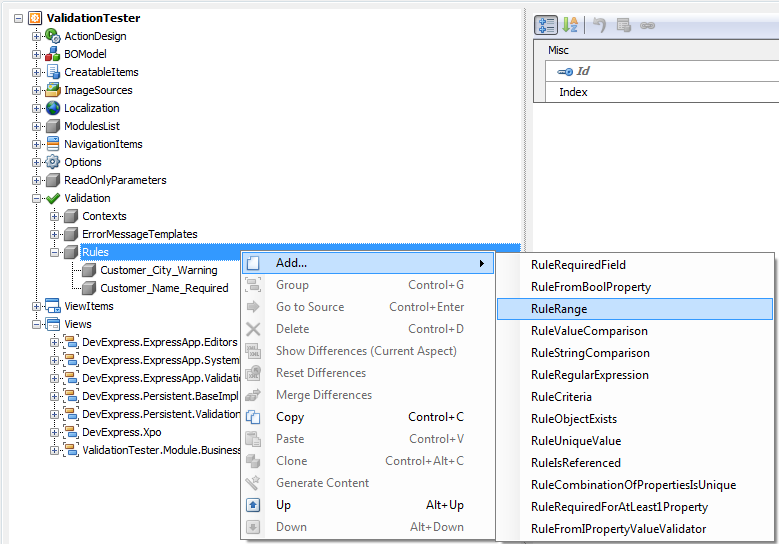Expand the NavigationItems node

tap(36, 144)
